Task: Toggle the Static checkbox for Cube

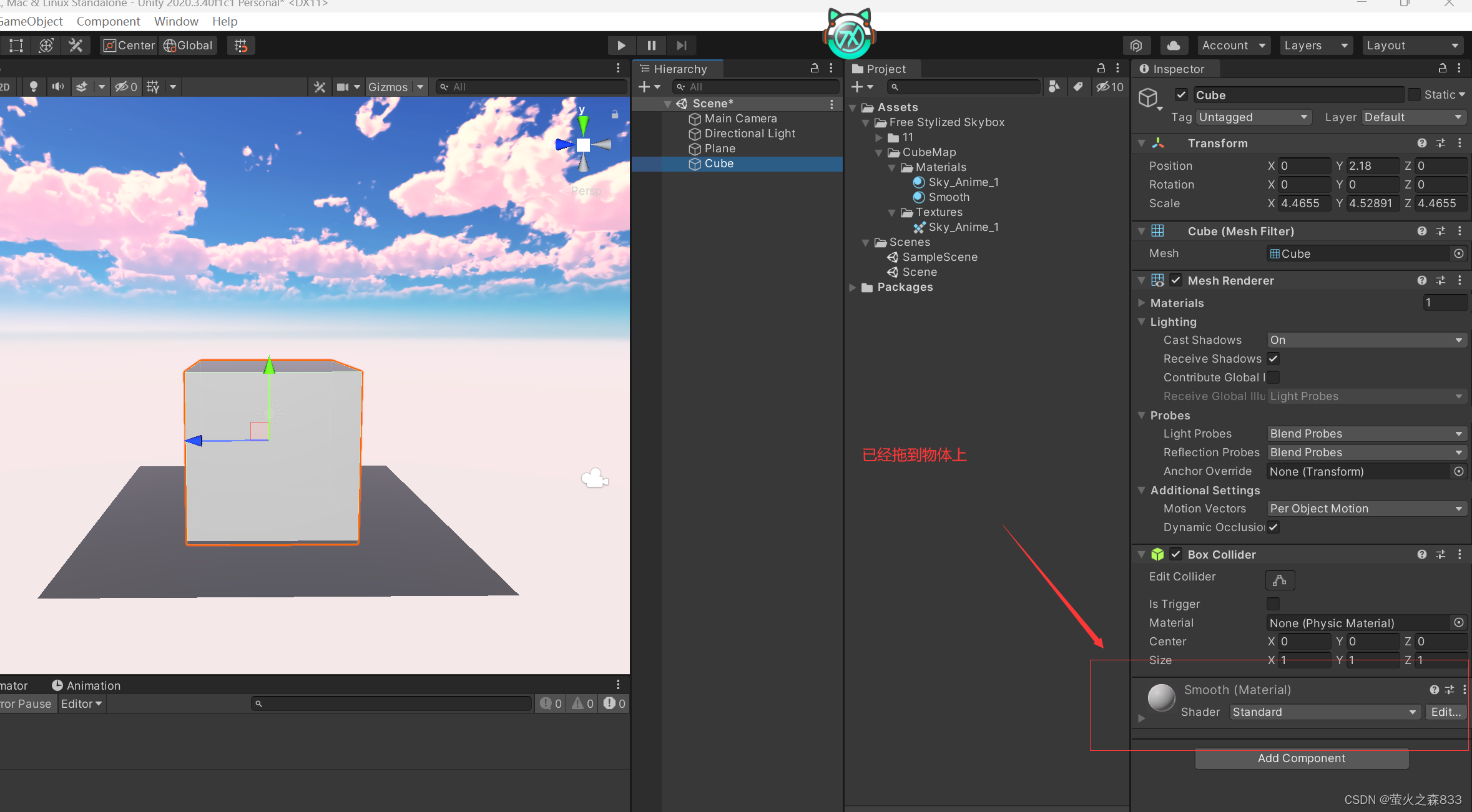Action: pyautogui.click(x=1415, y=95)
